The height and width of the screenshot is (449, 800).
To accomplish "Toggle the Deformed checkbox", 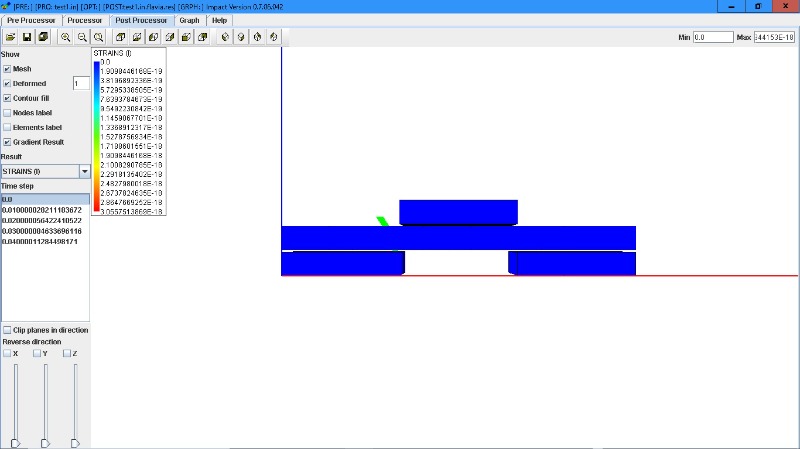I will [7, 83].
